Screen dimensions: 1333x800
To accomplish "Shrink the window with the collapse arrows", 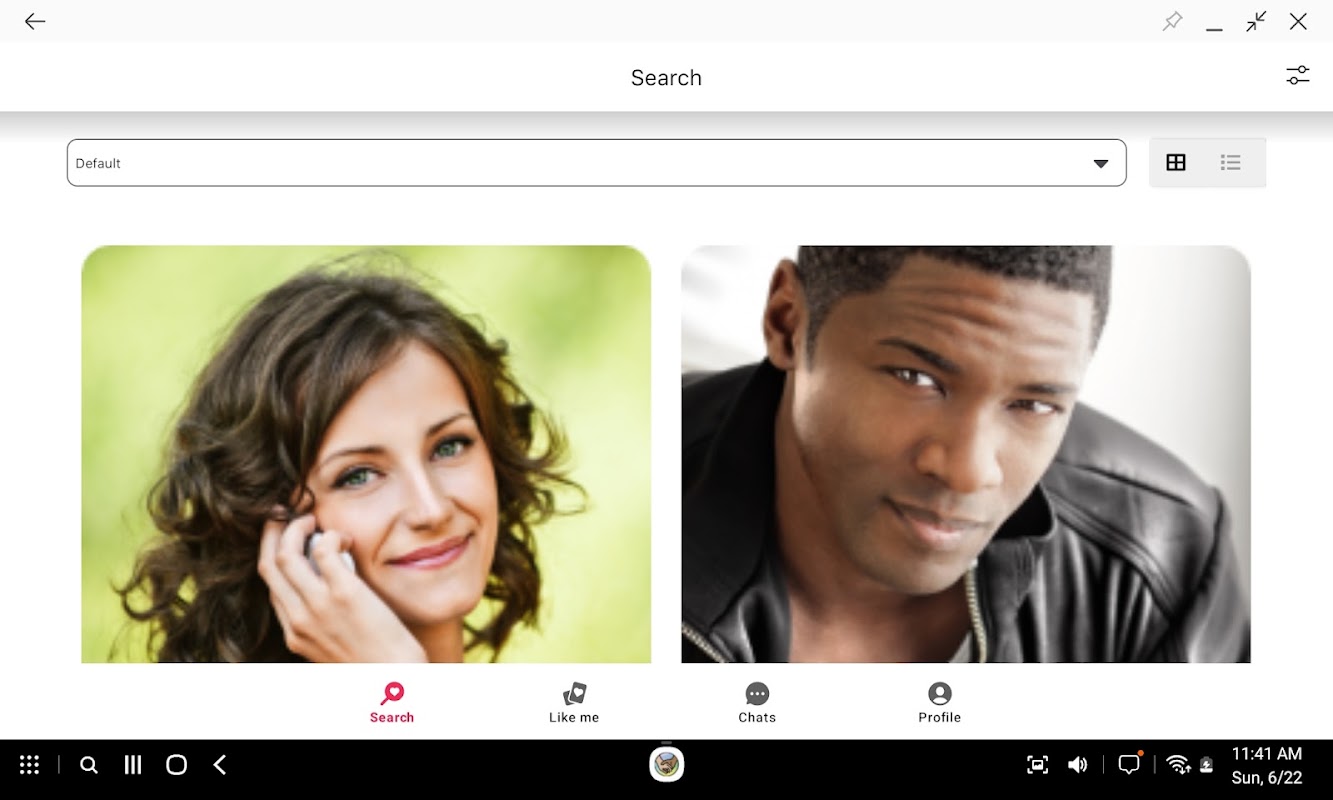I will click(1256, 21).
